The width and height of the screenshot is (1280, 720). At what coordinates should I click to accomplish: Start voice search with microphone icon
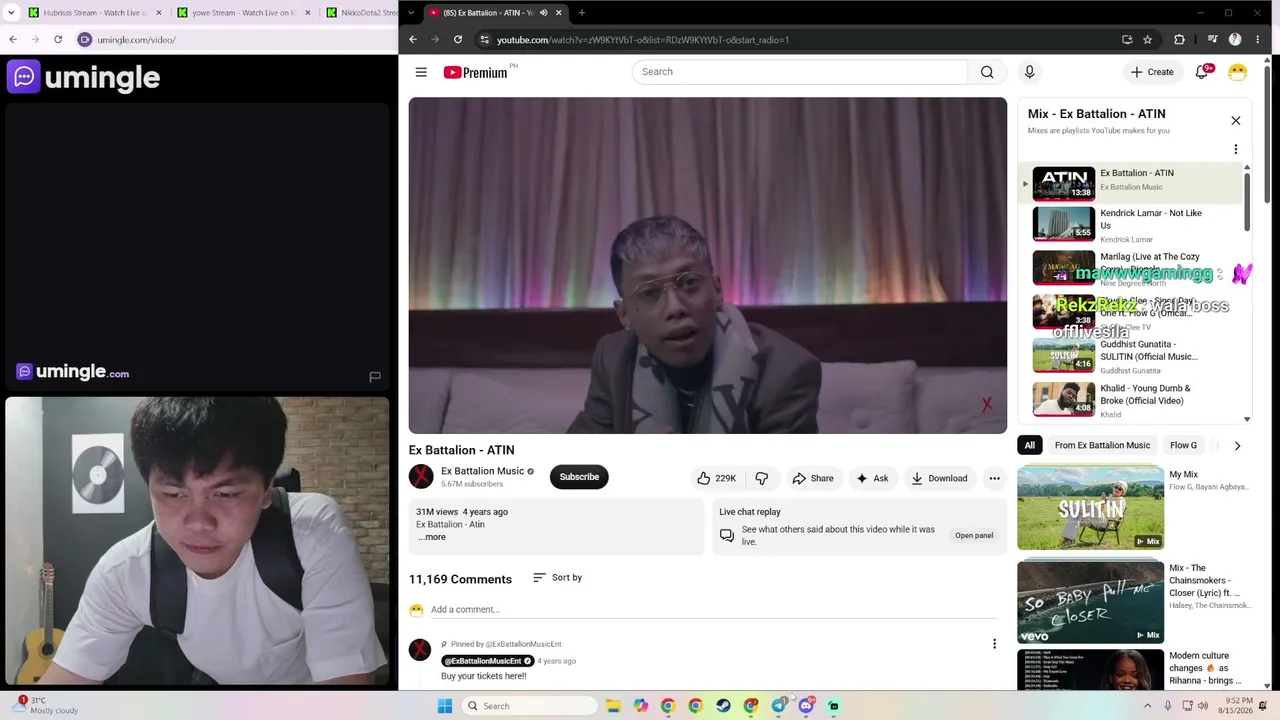1029,72
